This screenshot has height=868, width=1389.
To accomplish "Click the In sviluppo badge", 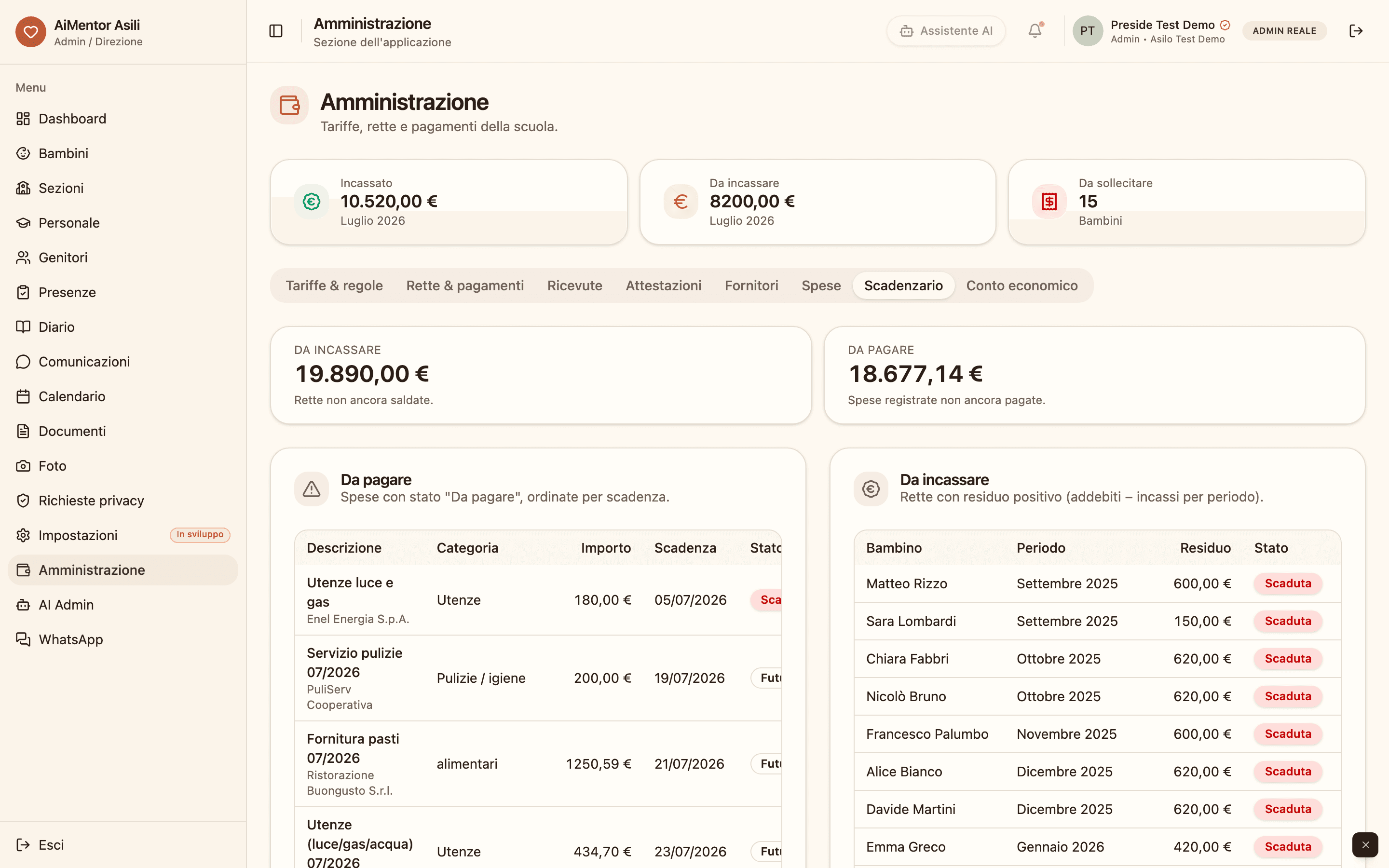I will (200, 535).
